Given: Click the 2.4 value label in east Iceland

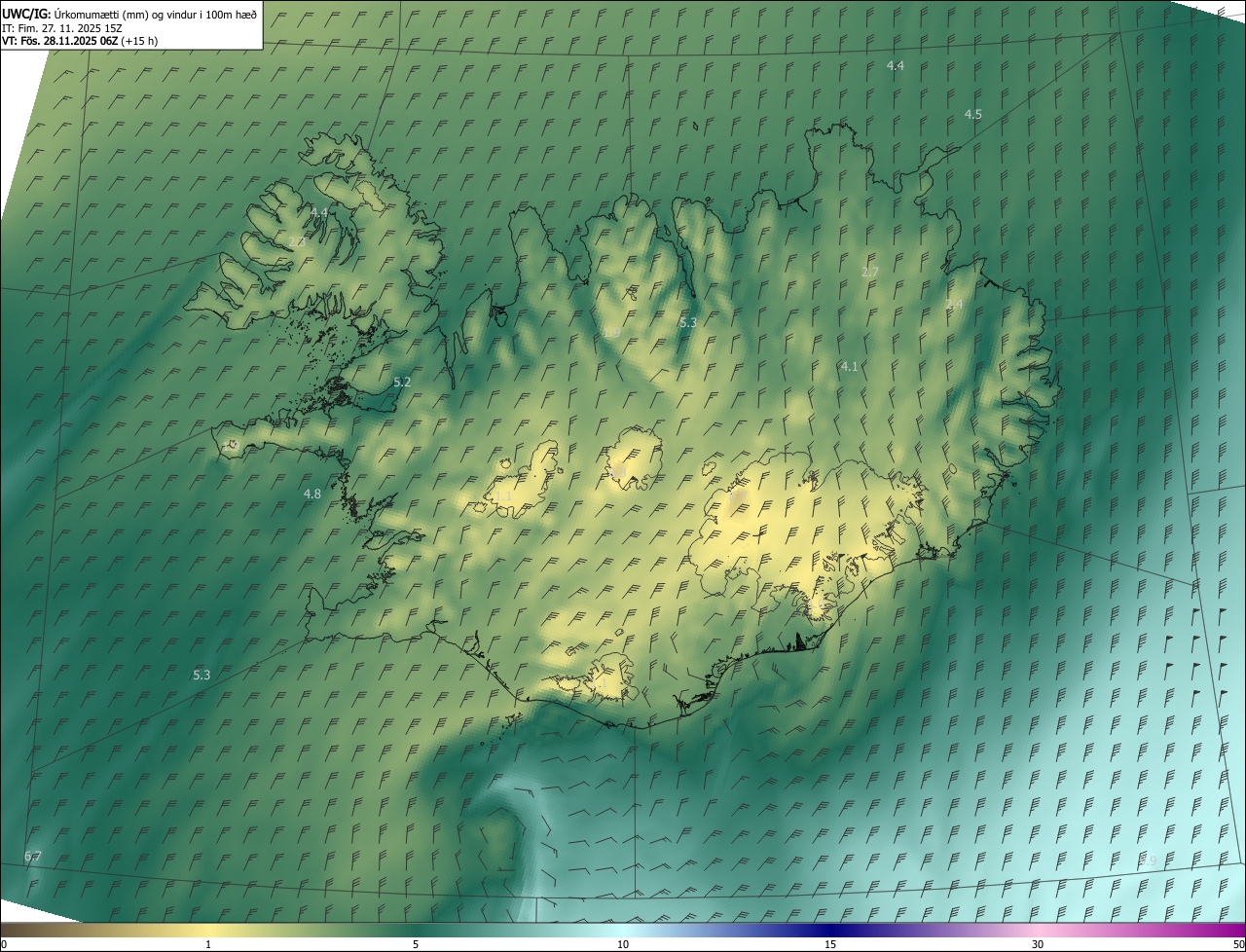Looking at the screenshot, I should pyautogui.click(x=954, y=305).
